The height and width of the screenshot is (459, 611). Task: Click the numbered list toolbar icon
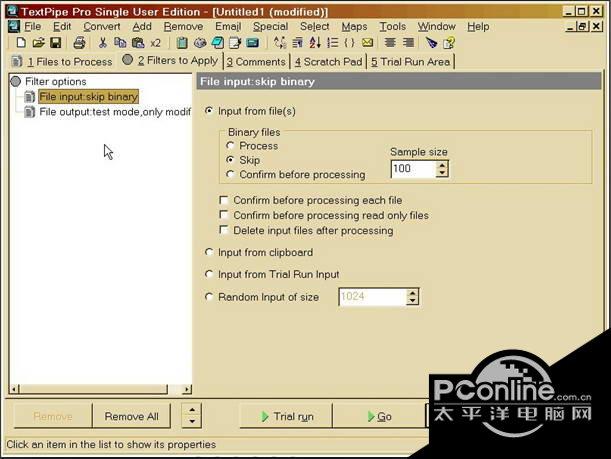(x=332, y=42)
